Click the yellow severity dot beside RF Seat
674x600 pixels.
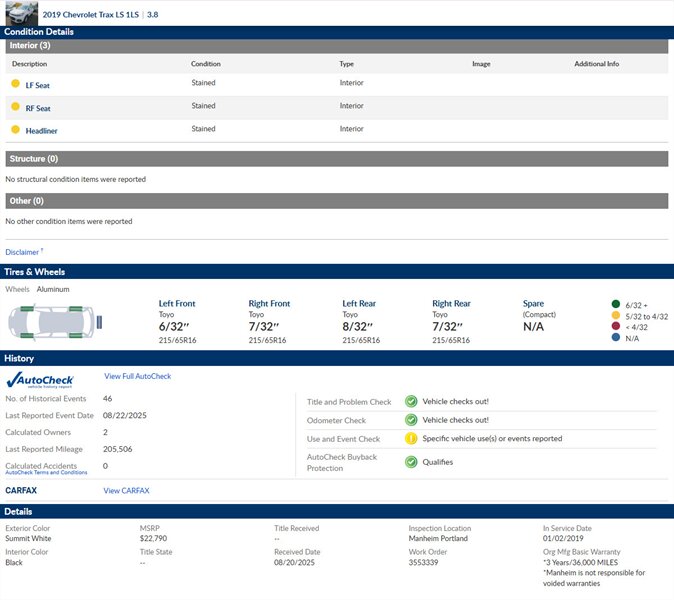point(15,107)
